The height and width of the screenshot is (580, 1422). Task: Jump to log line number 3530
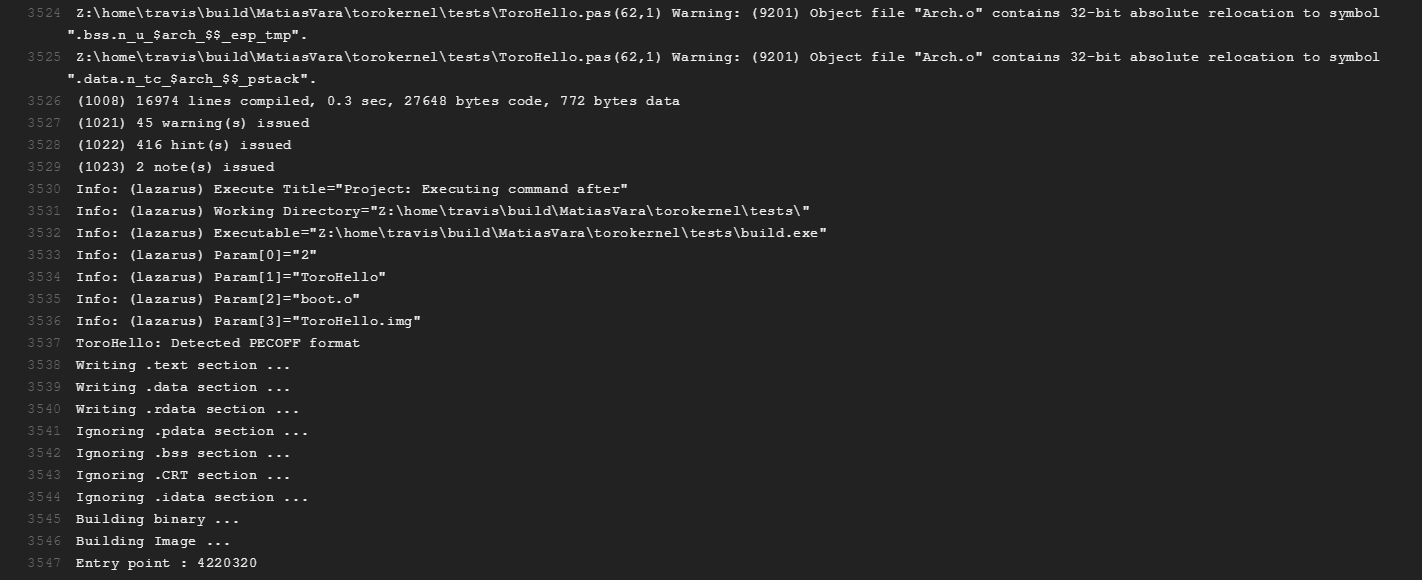(x=43, y=189)
